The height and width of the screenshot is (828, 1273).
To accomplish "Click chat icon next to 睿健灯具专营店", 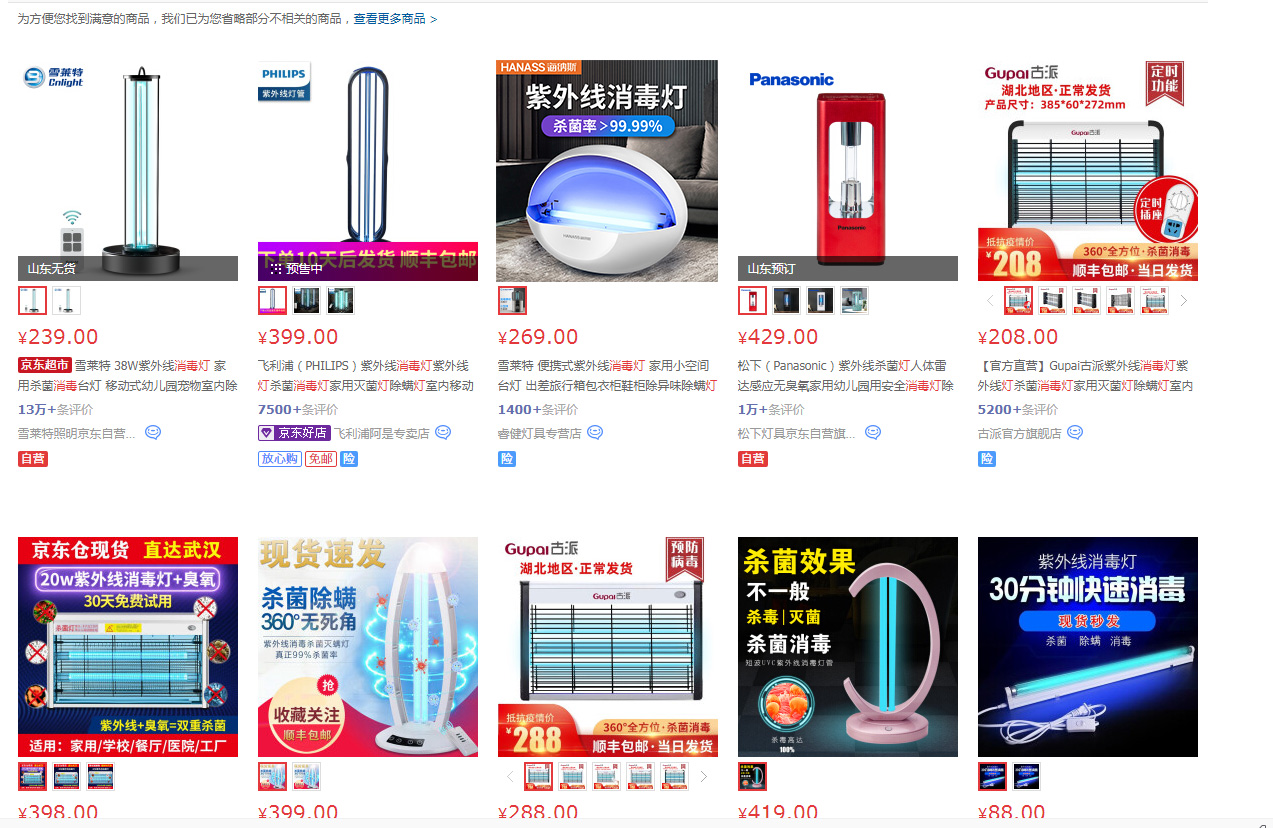I will coord(595,433).
